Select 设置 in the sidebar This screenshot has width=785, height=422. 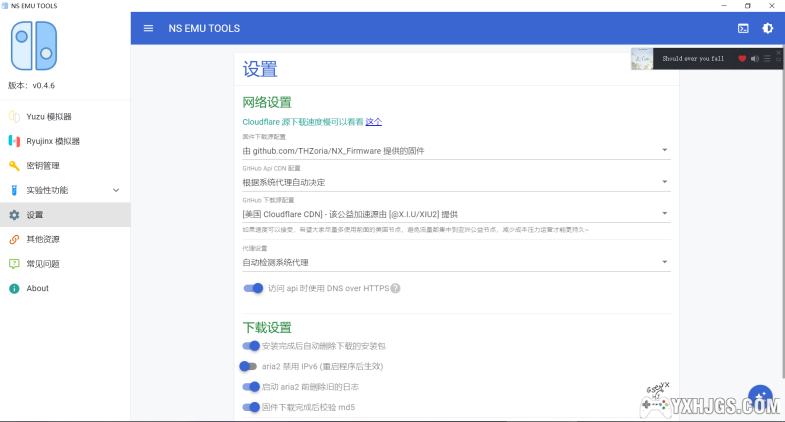pos(65,215)
